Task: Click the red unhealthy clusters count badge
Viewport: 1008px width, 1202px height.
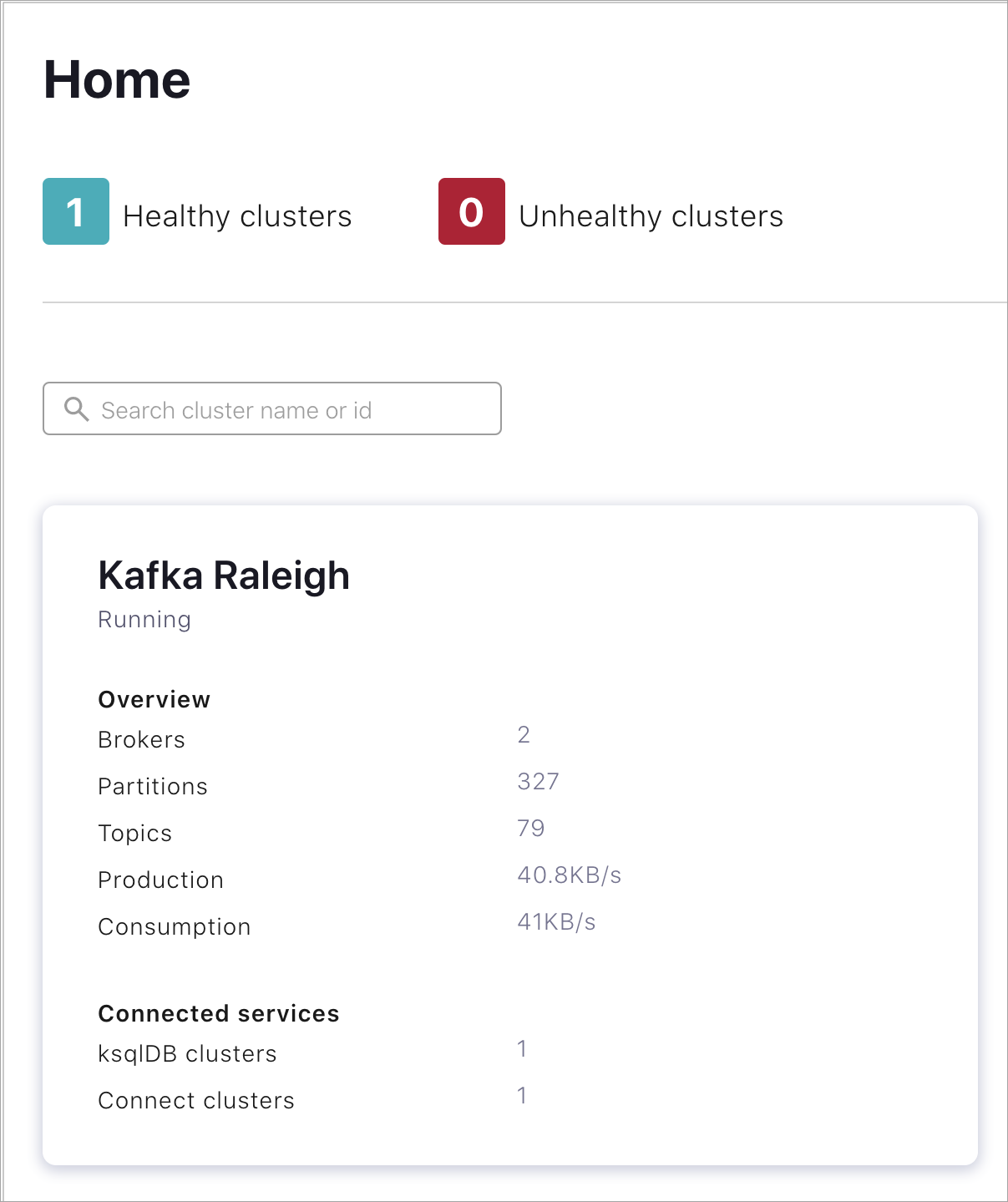Action: [x=472, y=211]
